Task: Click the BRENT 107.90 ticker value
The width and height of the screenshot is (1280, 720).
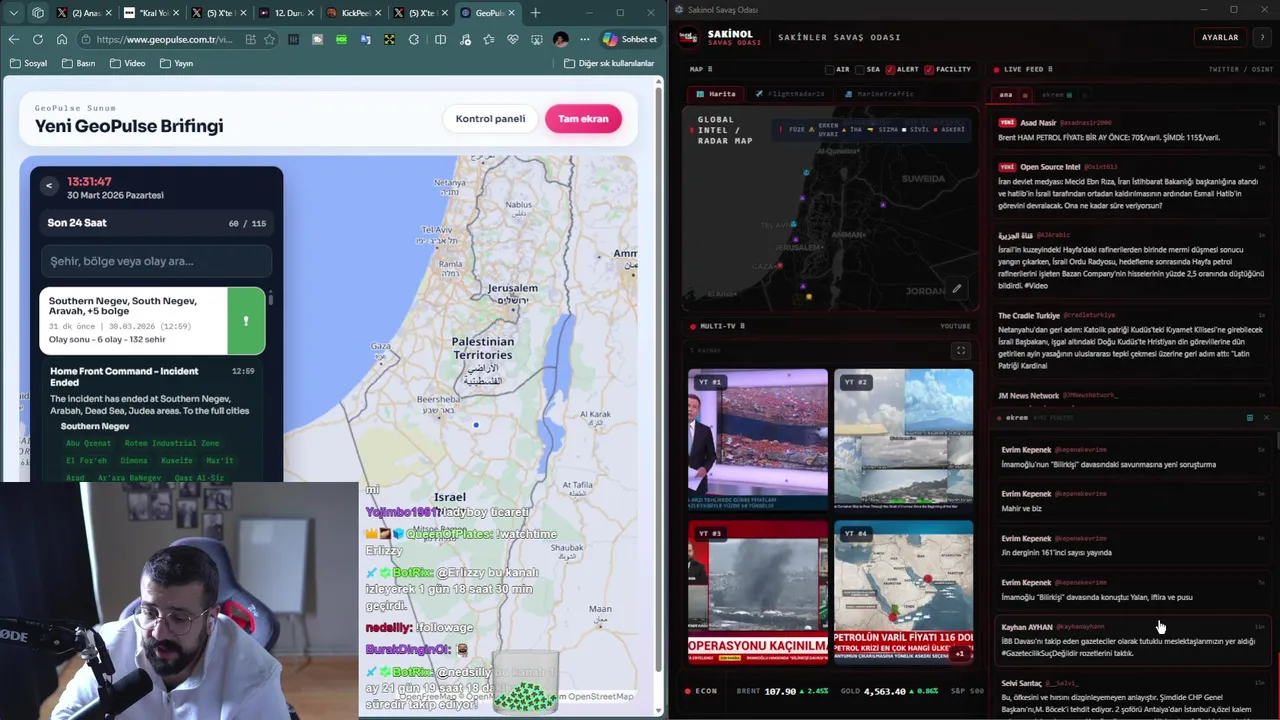Action: point(780,691)
